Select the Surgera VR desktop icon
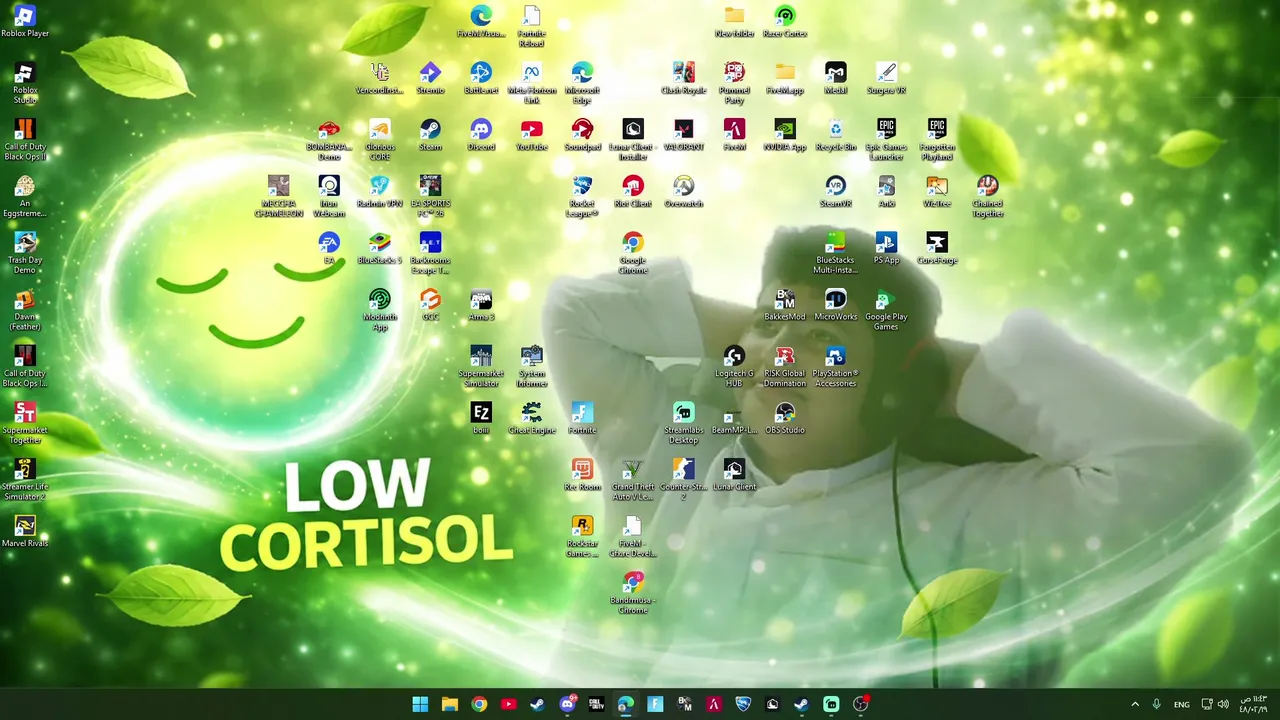 click(x=886, y=78)
